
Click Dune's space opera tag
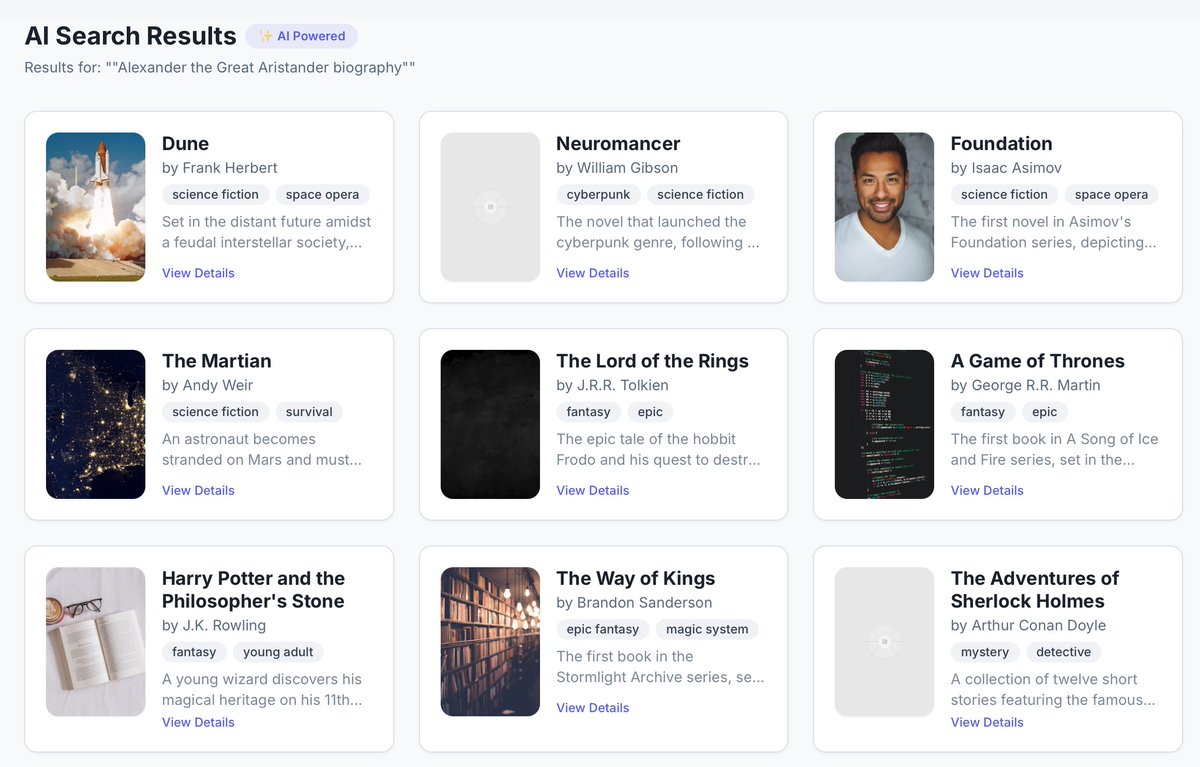322,195
